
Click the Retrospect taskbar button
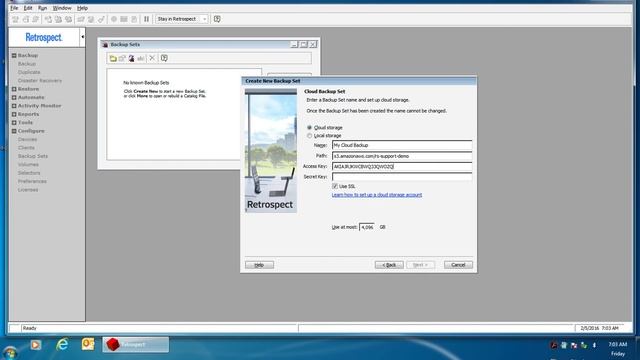(136, 344)
